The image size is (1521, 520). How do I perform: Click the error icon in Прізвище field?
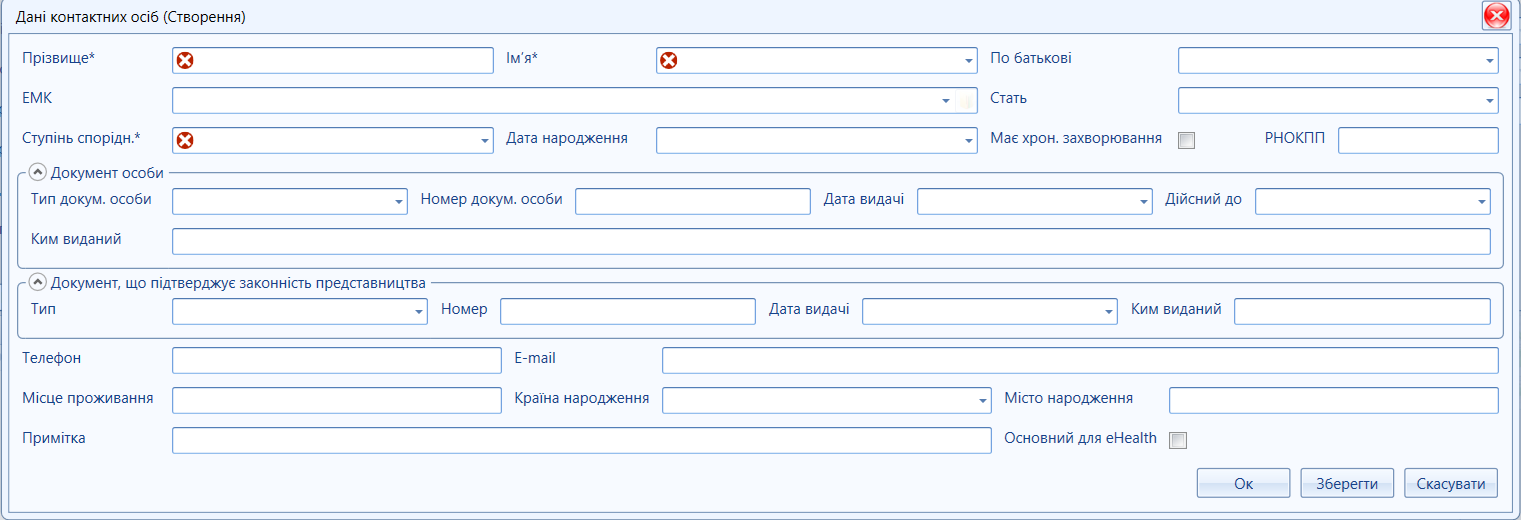click(x=185, y=61)
